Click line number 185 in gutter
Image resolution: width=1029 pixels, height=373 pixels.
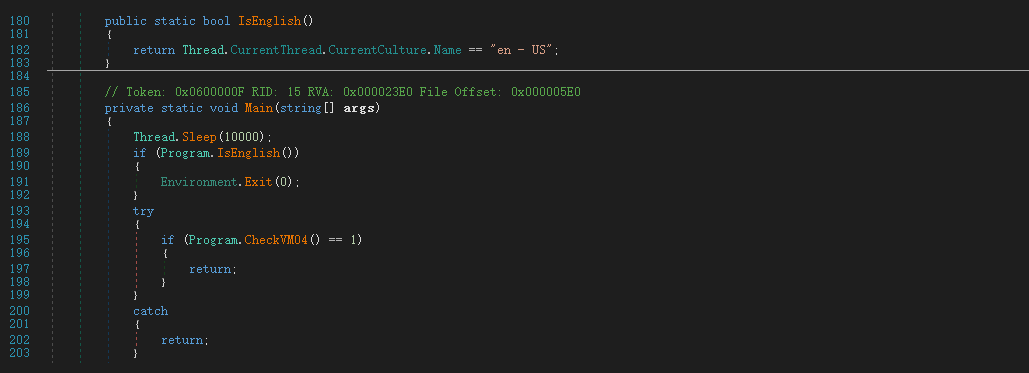(x=20, y=93)
